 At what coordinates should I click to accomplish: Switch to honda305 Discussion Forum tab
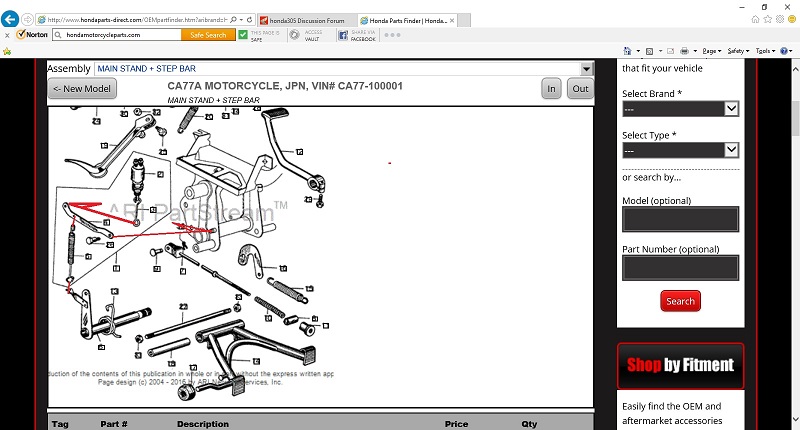(x=304, y=20)
